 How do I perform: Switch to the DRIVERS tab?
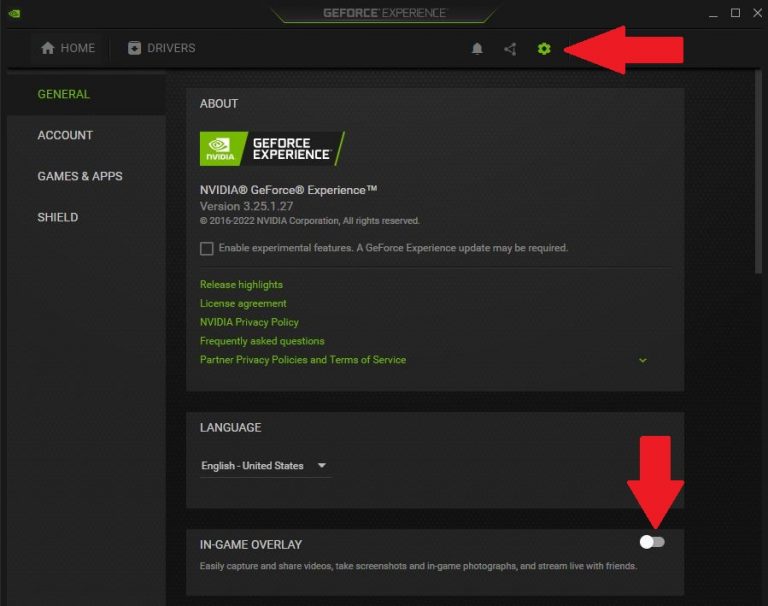coord(162,48)
